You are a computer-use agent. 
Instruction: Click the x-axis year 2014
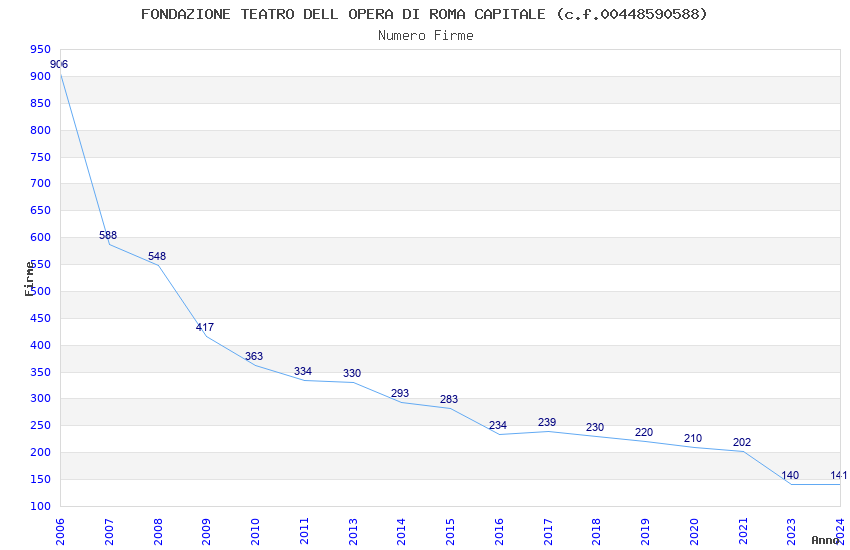(x=402, y=532)
